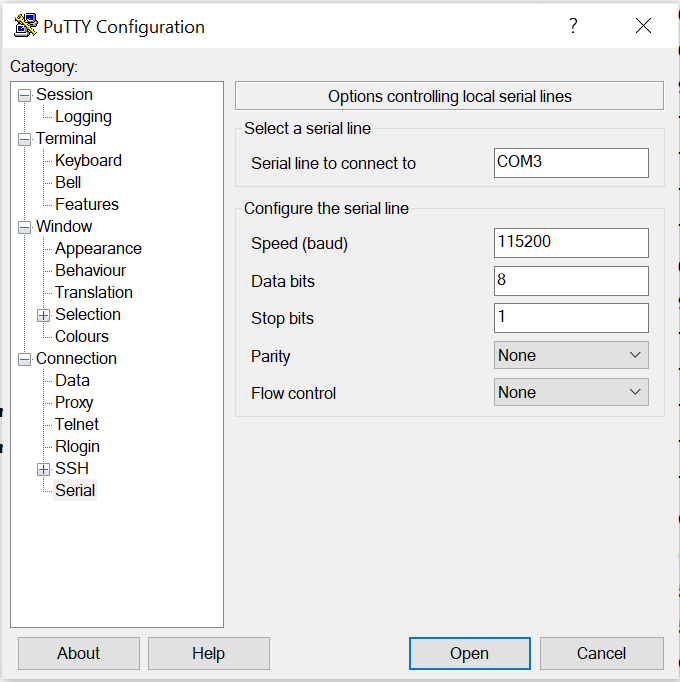Collapse the Connection tree node

[24, 359]
